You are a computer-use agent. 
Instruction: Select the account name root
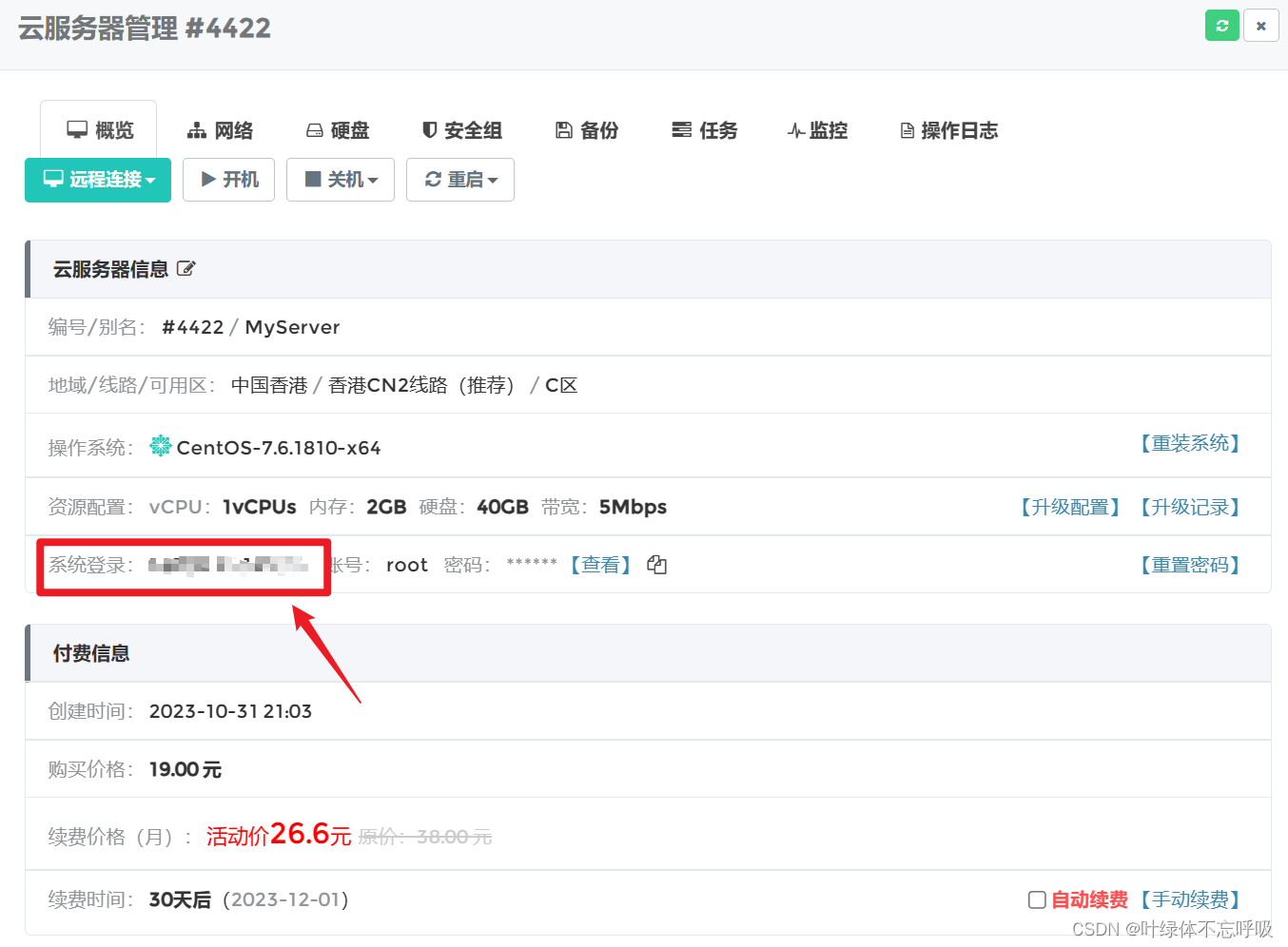[x=407, y=565]
